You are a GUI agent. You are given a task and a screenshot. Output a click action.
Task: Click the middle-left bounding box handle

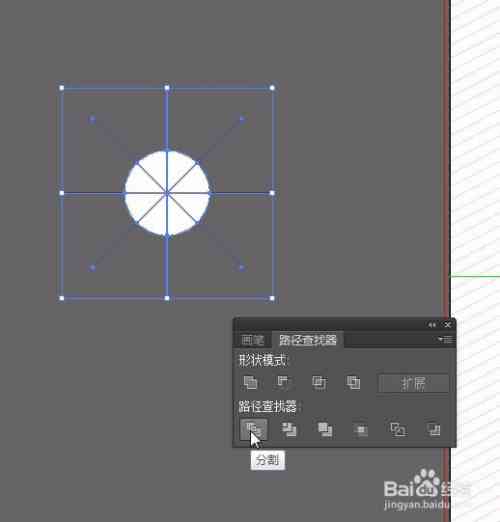(x=62, y=193)
